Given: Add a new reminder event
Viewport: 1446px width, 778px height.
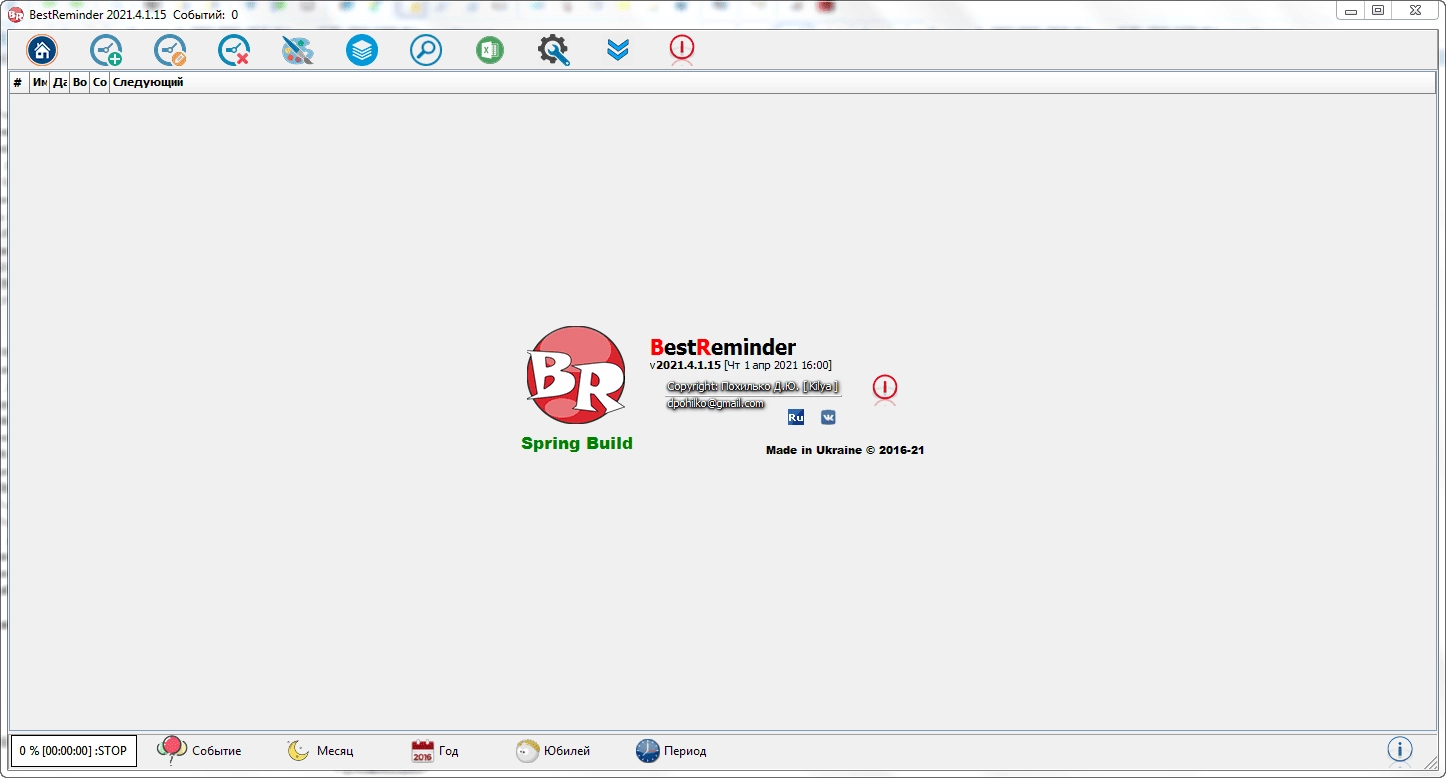Looking at the screenshot, I should click(x=106, y=50).
